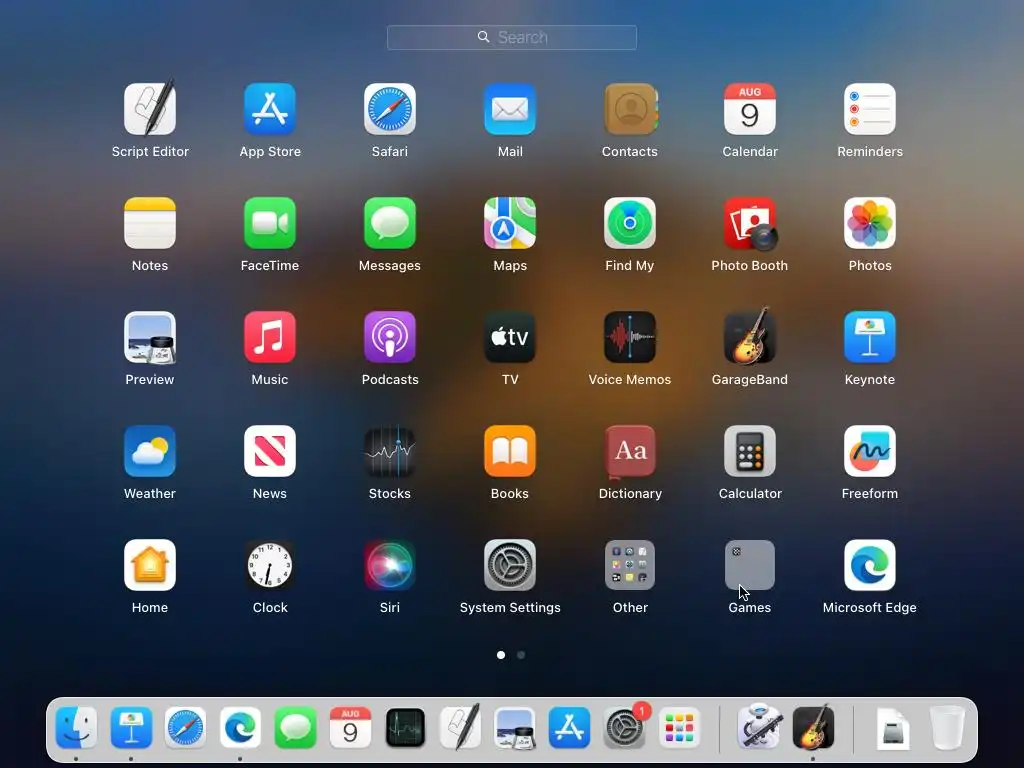This screenshot has width=1024, height=768.
Task: Launch the Home app
Action: tap(150, 565)
